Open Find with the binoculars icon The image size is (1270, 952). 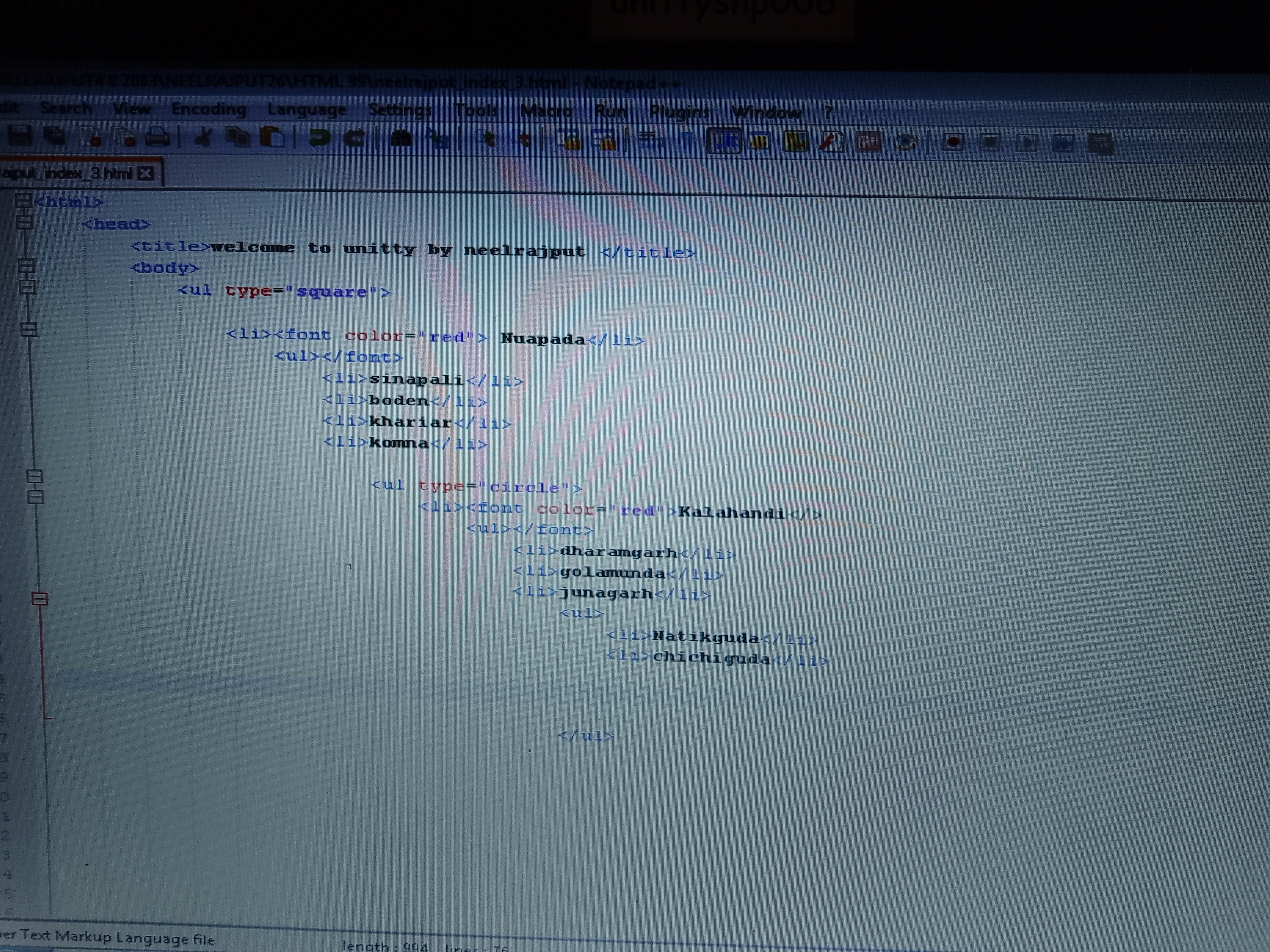tap(401, 138)
